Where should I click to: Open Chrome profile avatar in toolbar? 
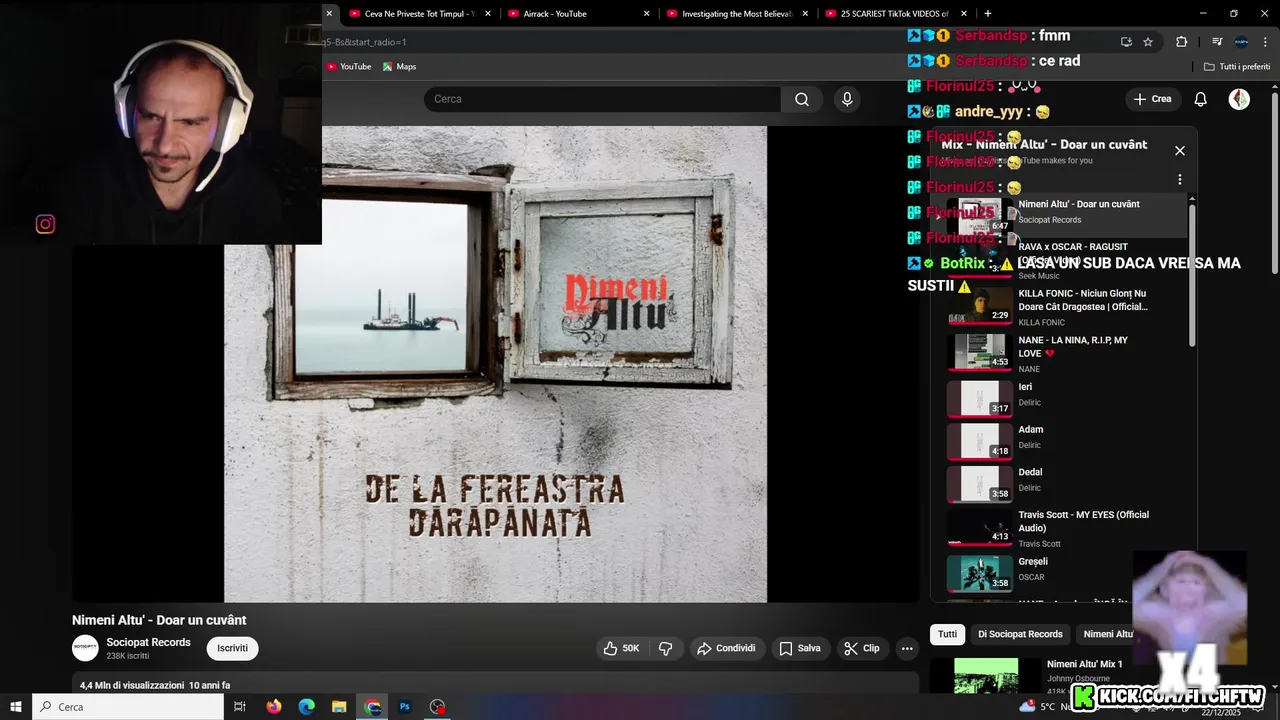tap(1241, 42)
